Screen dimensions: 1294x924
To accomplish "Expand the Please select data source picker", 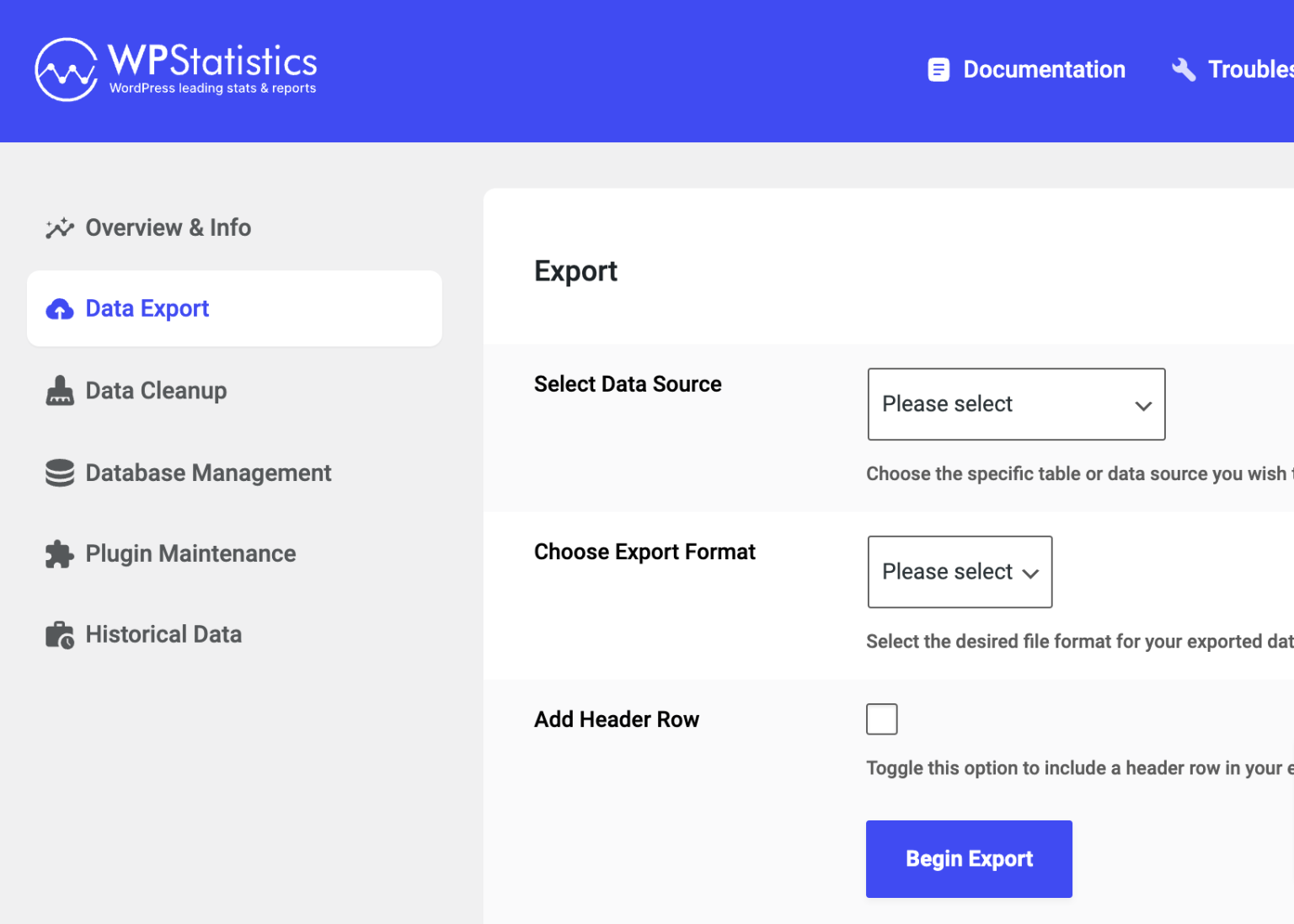I will 1015,404.
